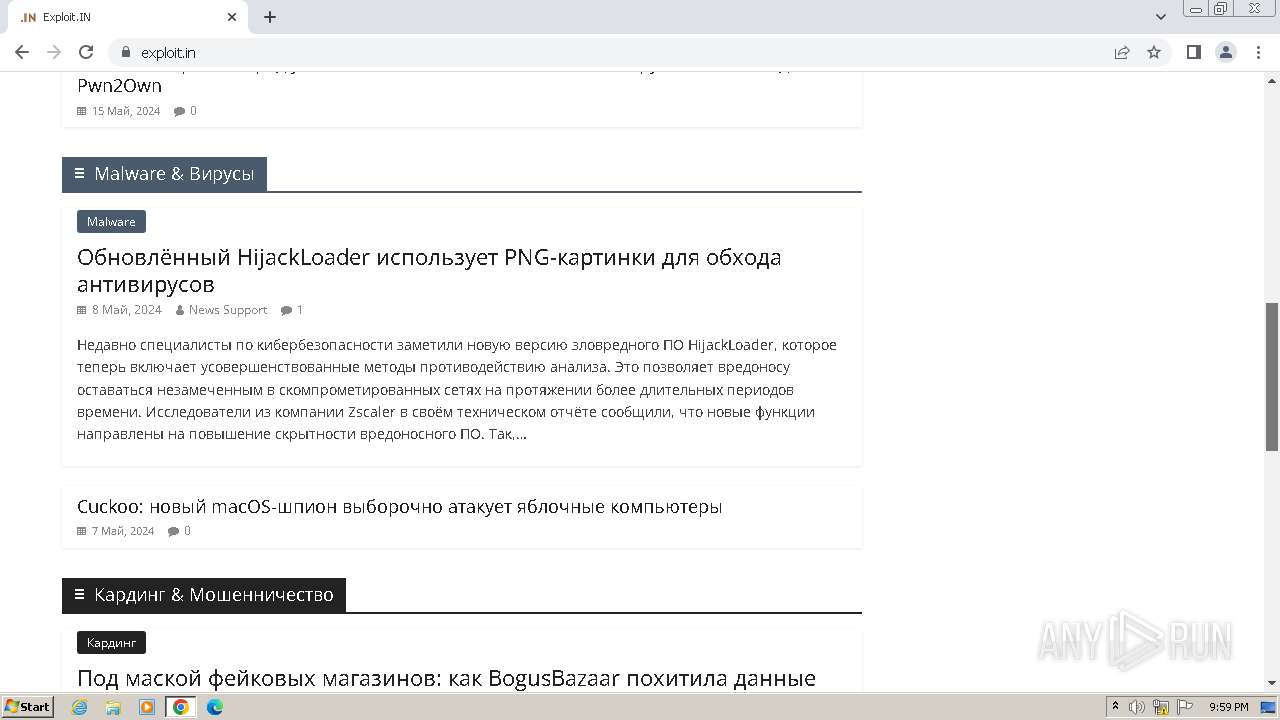Toggle the browser side panel
Image resolution: width=1280 pixels, height=720 pixels.
[x=1193, y=52]
